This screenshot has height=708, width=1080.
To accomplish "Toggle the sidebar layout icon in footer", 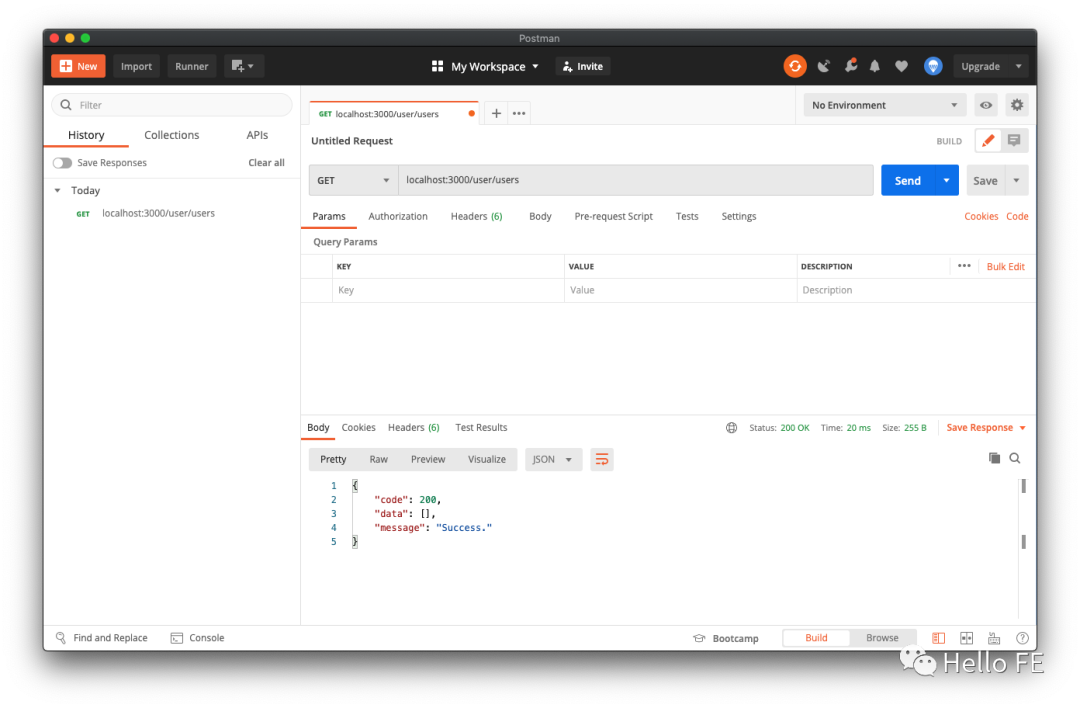I will [x=938, y=638].
